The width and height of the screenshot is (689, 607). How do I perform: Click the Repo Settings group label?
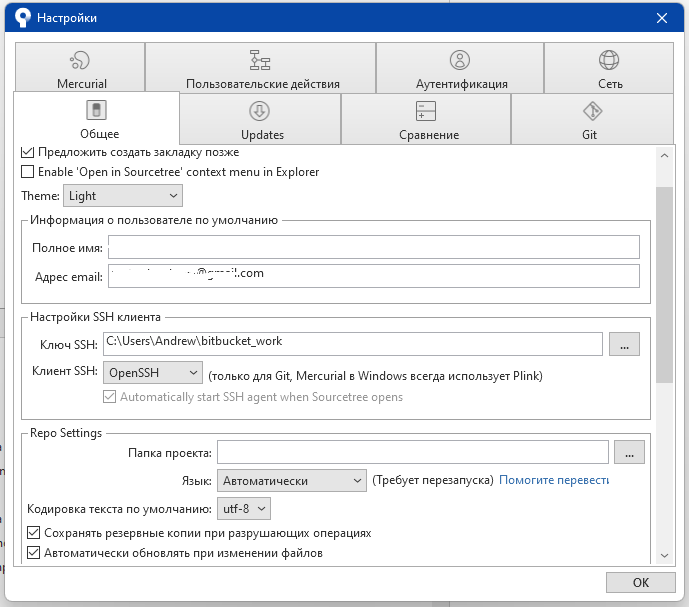[66, 433]
